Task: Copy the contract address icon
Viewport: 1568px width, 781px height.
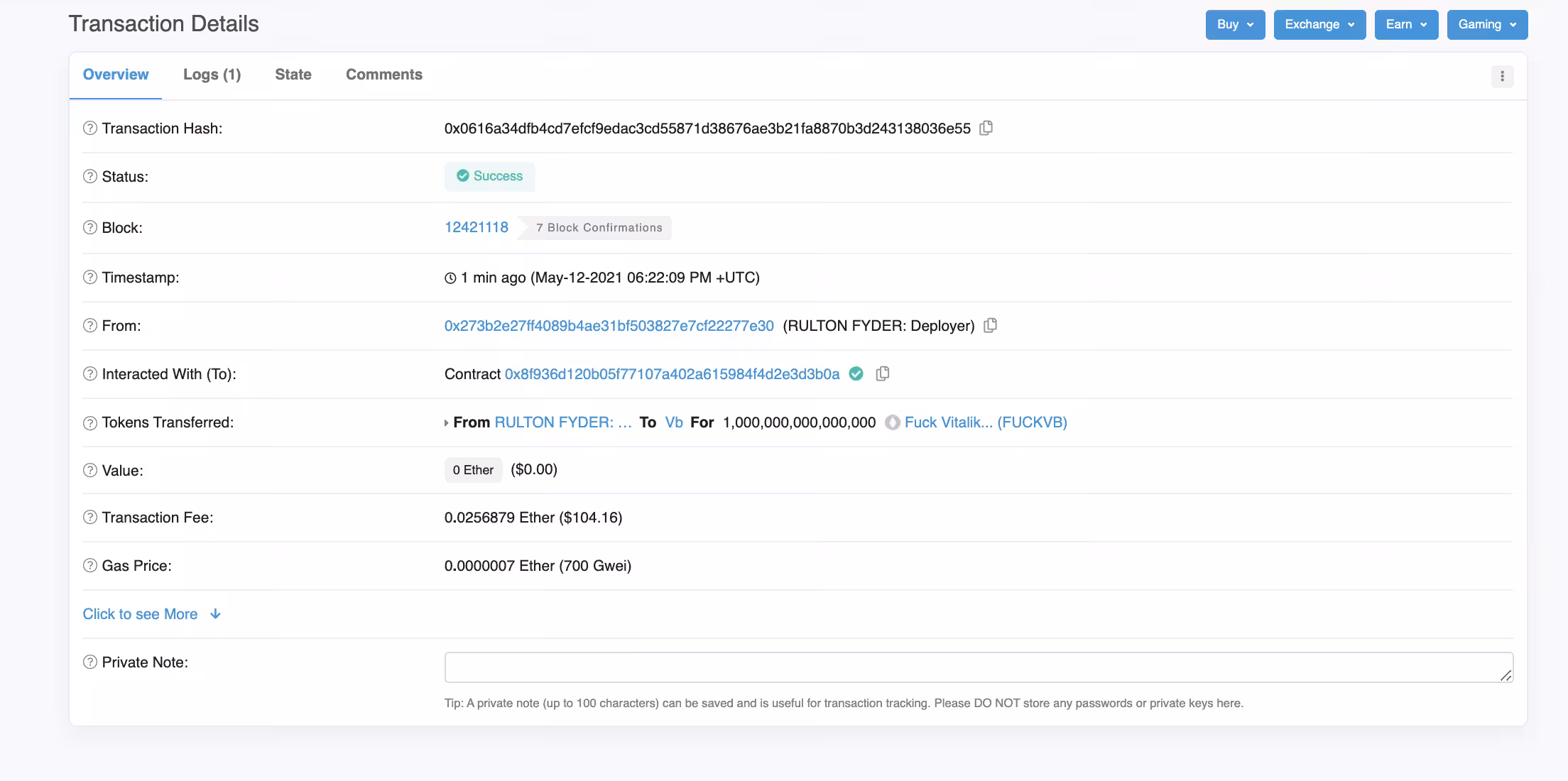Action: coord(882,374)
